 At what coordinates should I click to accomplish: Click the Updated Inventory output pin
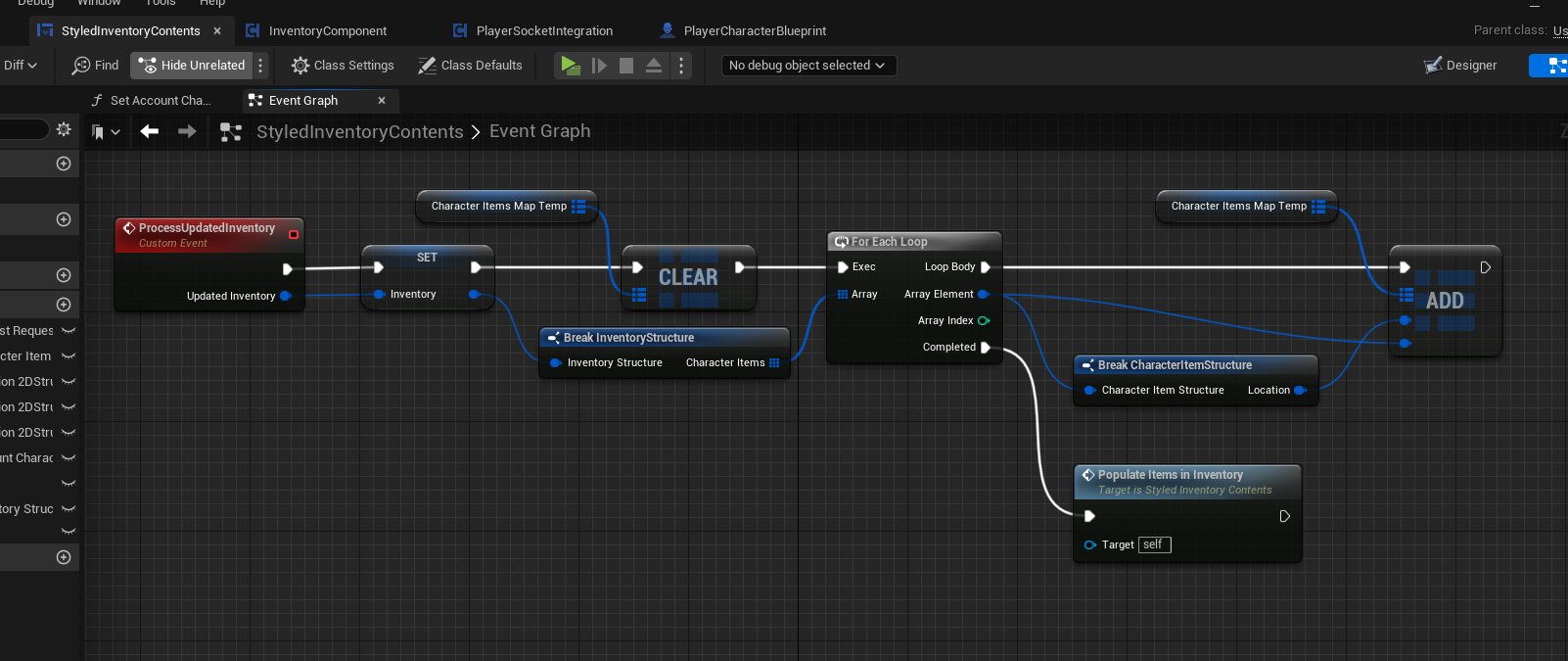pos(286,296)
